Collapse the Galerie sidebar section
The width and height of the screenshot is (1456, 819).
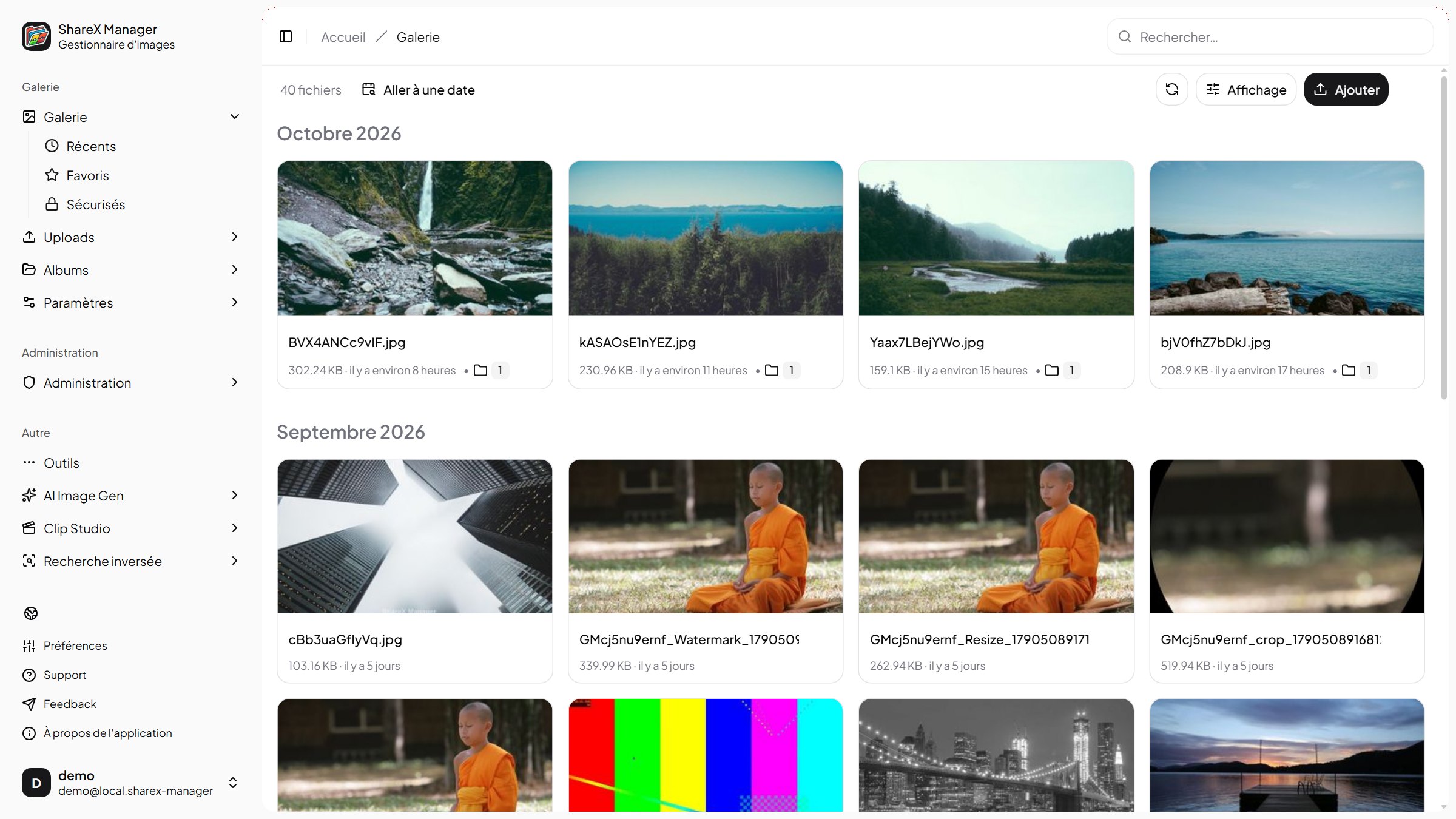pos(235,116)
